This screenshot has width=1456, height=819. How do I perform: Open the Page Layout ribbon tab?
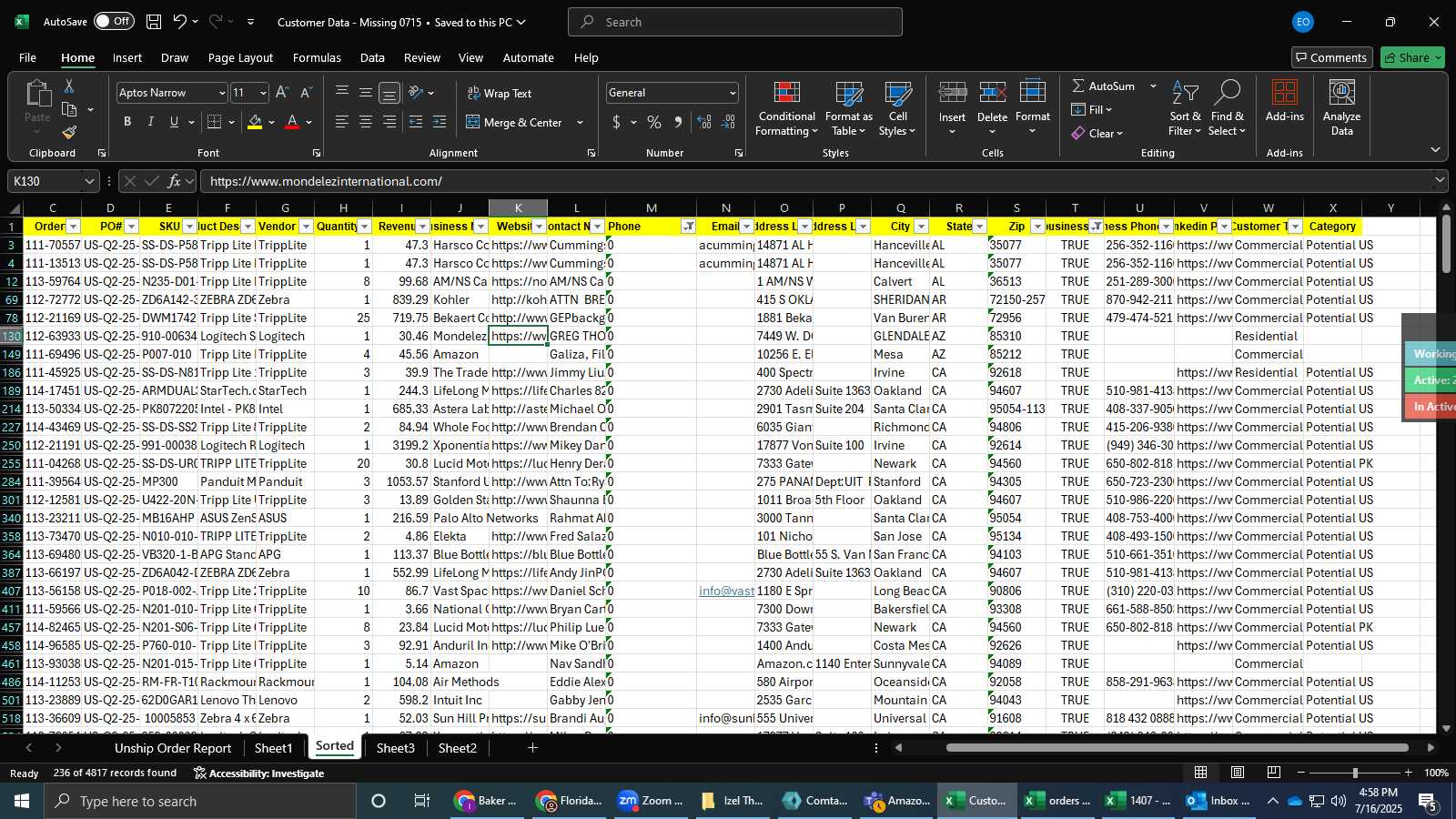tap(240, 57)
